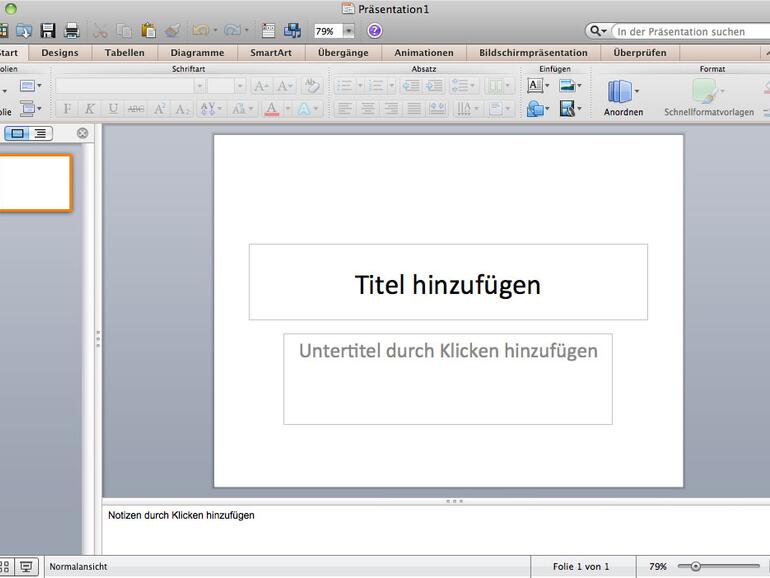Open the SmartArt ribbon tab
770x578 pixels.
271,53
